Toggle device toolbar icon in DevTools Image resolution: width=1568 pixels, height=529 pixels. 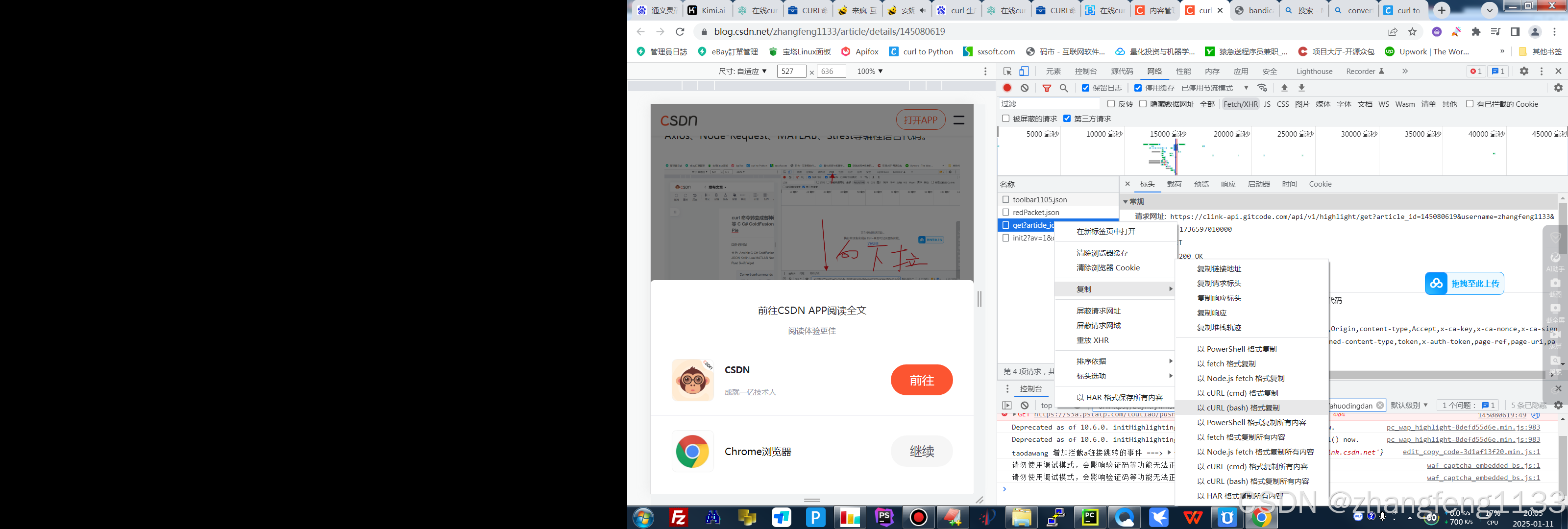point(1024,71)
